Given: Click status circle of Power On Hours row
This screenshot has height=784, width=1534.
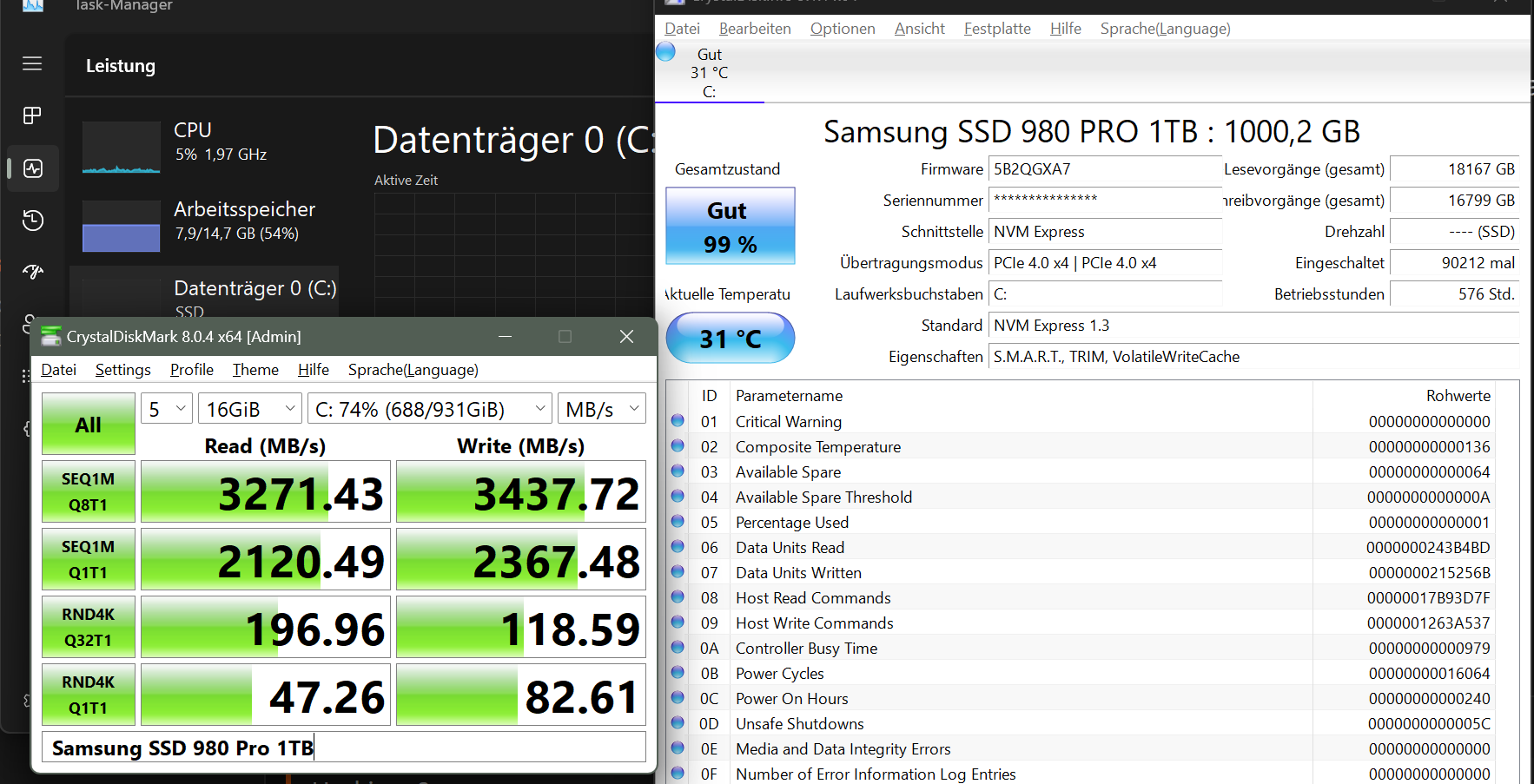Looking at the screenshot, I should point(678,698).
